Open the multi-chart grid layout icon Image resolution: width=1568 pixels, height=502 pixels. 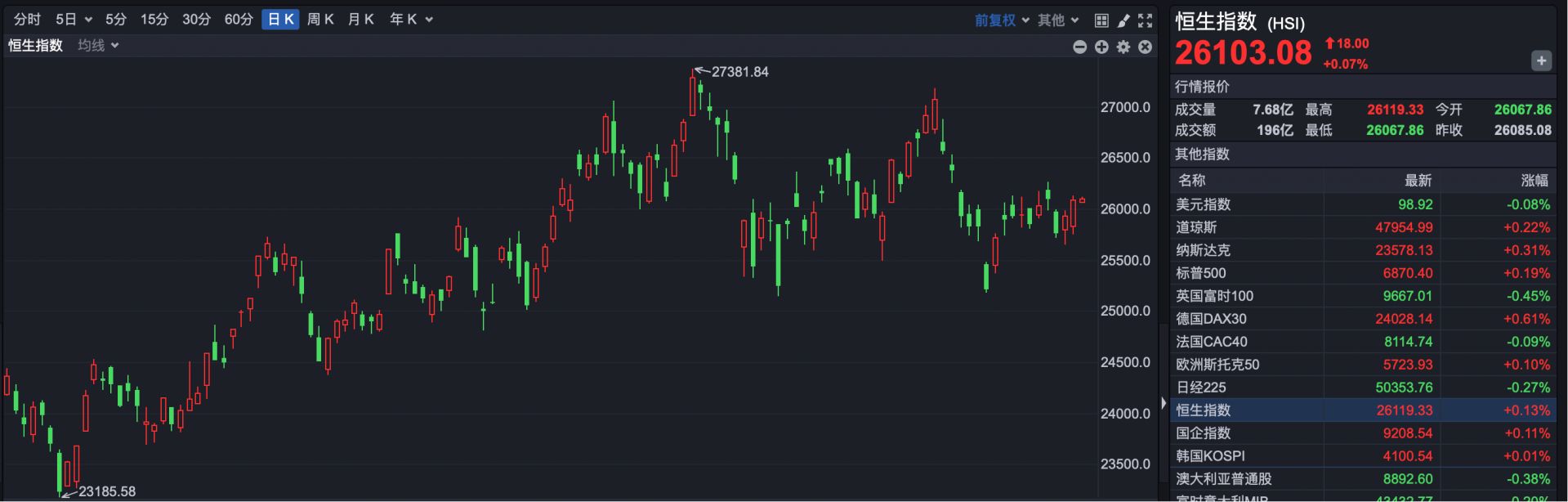(1101, 20)
